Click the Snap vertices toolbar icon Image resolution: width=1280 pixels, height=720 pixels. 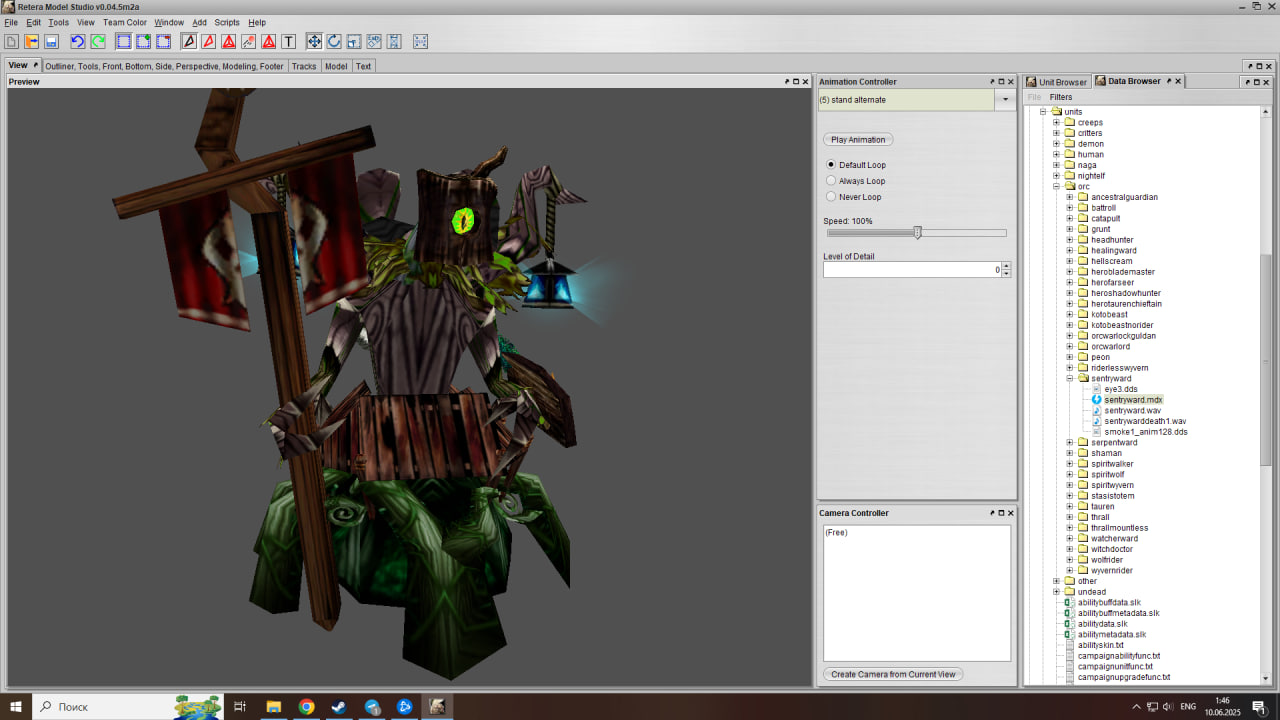(420, 41)
